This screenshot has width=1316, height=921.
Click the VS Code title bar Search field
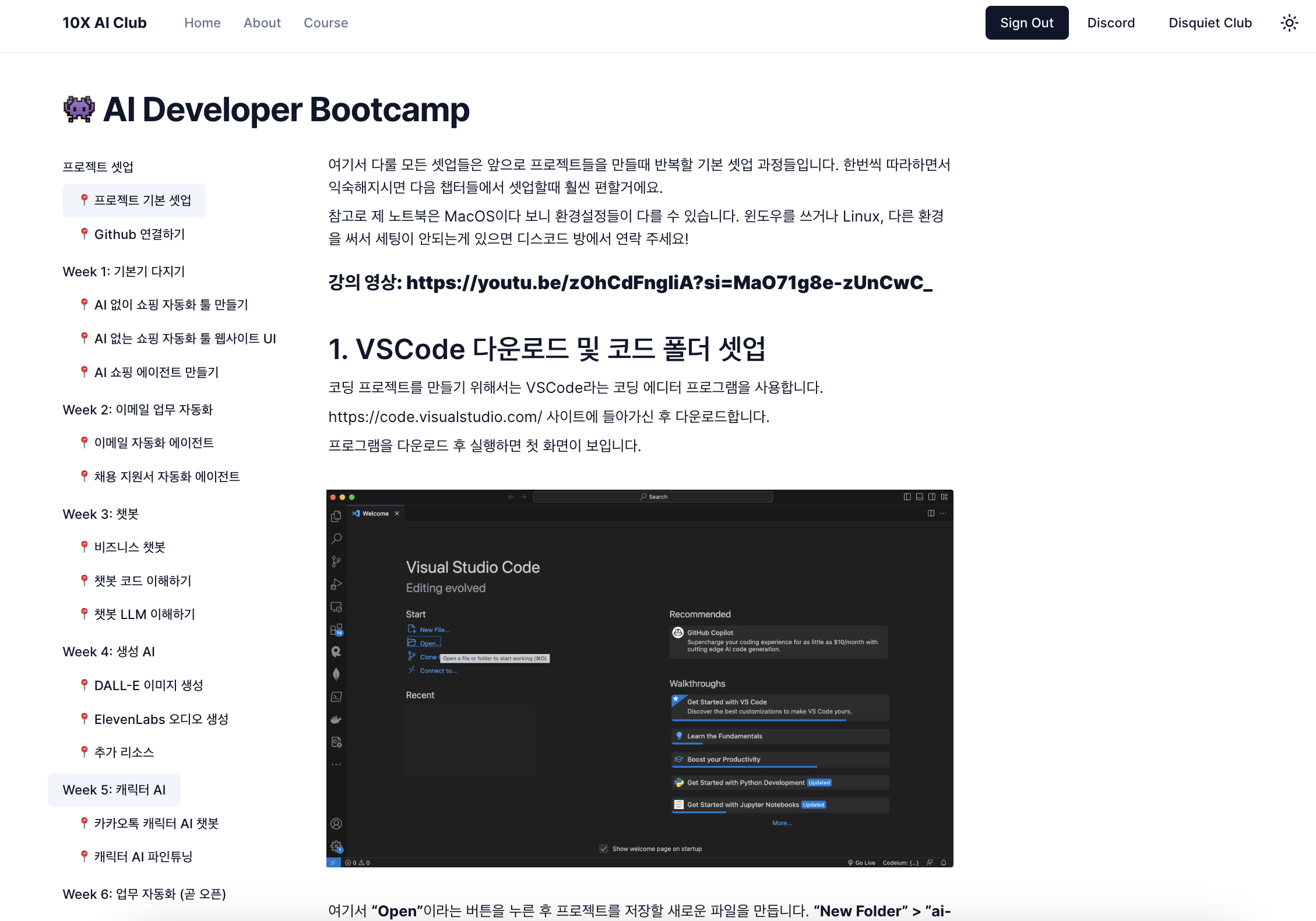pos(653,497)
